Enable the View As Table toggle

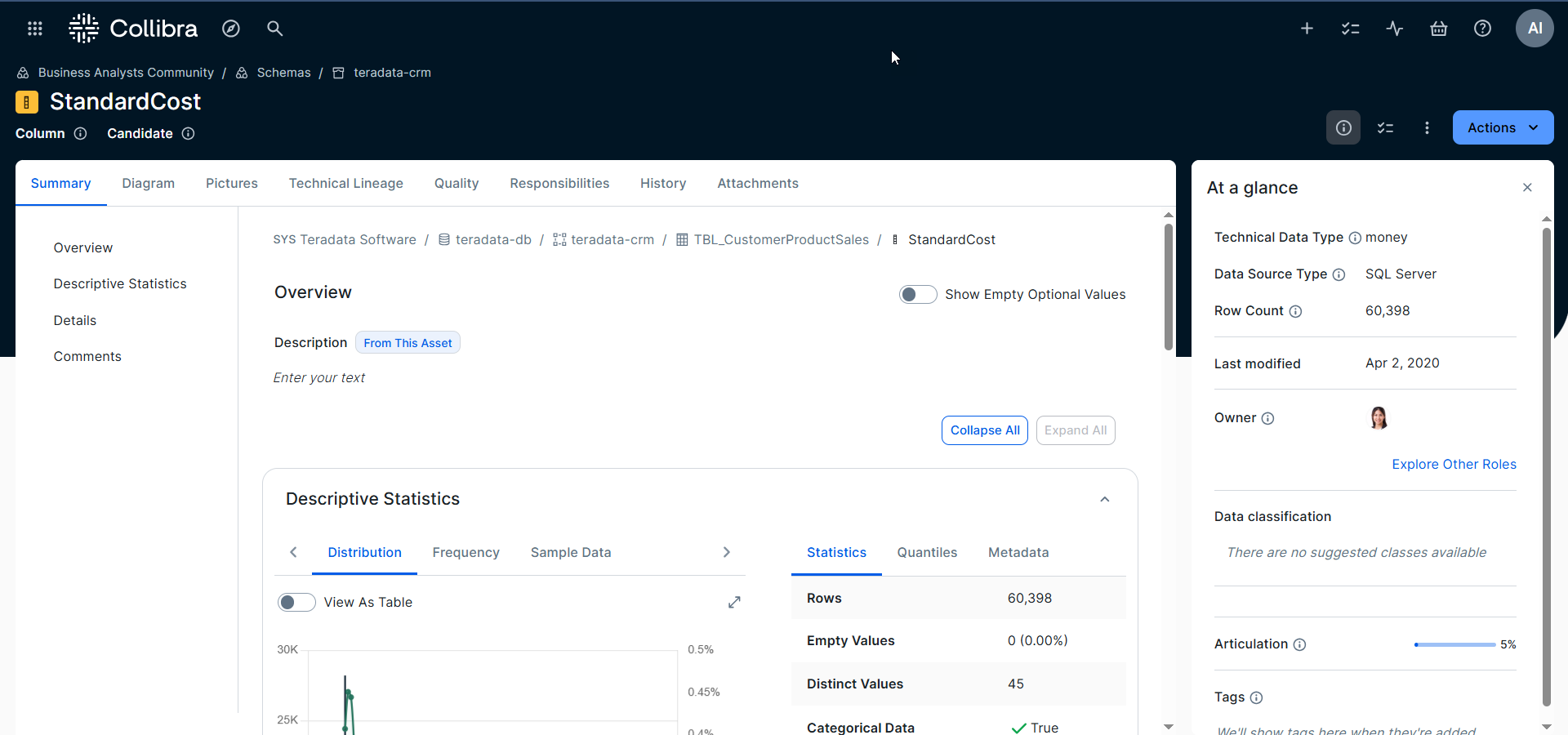pyautogui.click(x=296, y=603)
